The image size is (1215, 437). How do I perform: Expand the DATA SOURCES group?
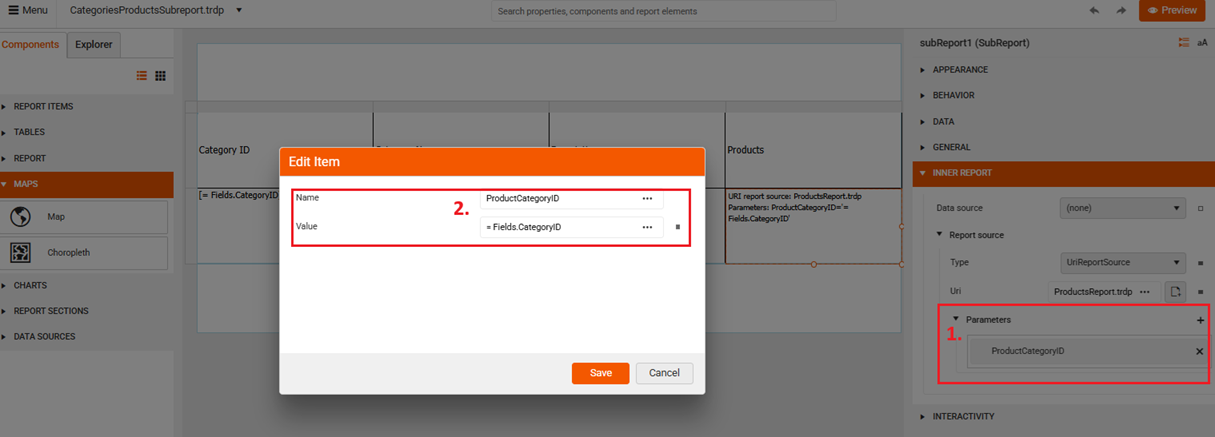(86, 337)
